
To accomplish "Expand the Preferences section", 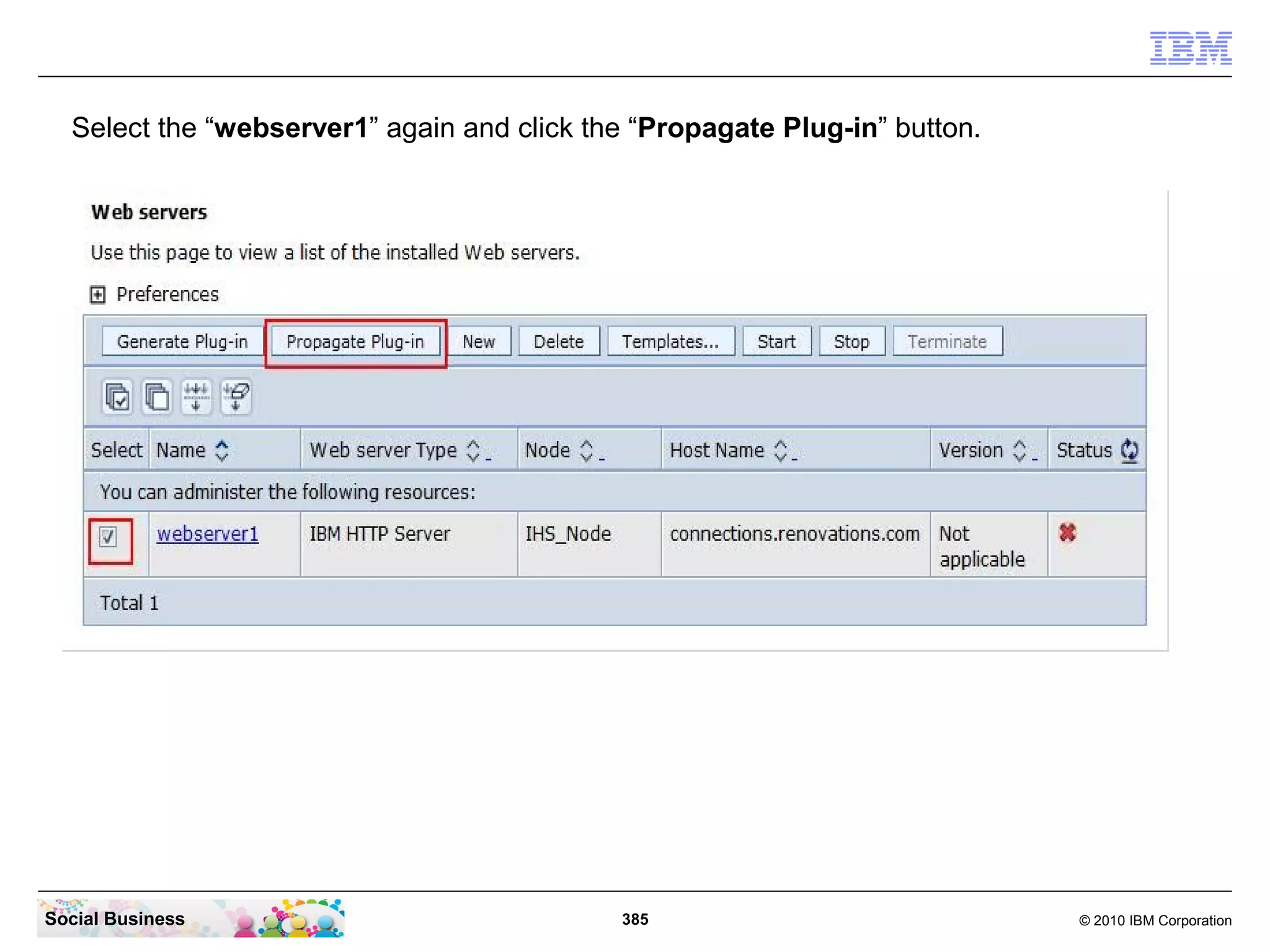I will tap(97, 294).
